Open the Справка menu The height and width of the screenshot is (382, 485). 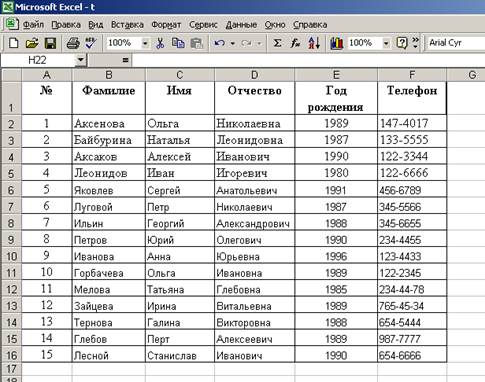coord(310,25)
